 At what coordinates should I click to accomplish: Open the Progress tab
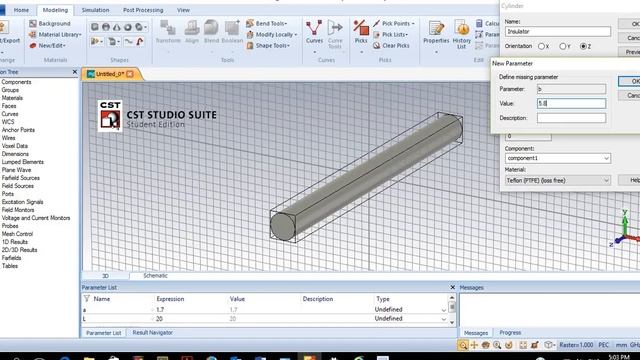510,333
